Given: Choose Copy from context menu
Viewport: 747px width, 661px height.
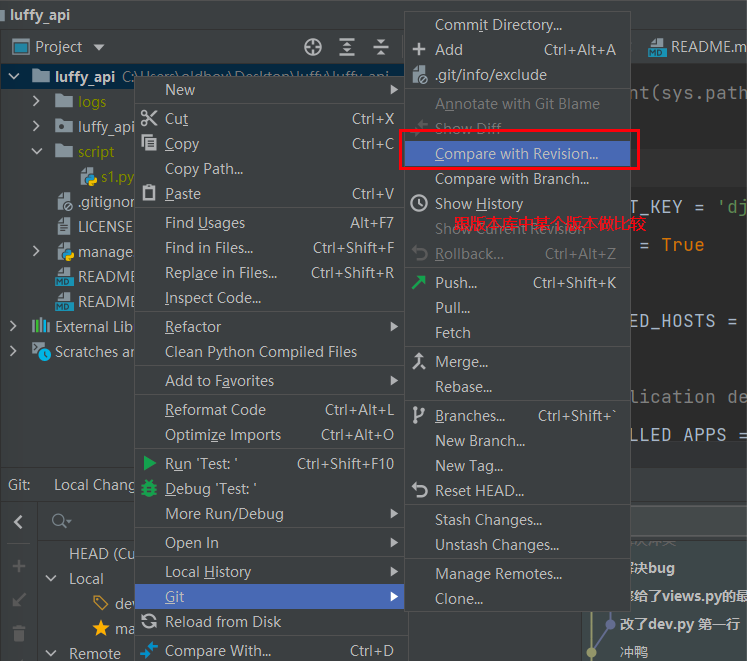Looking at the screenshot, I should [x=270, y=144].
